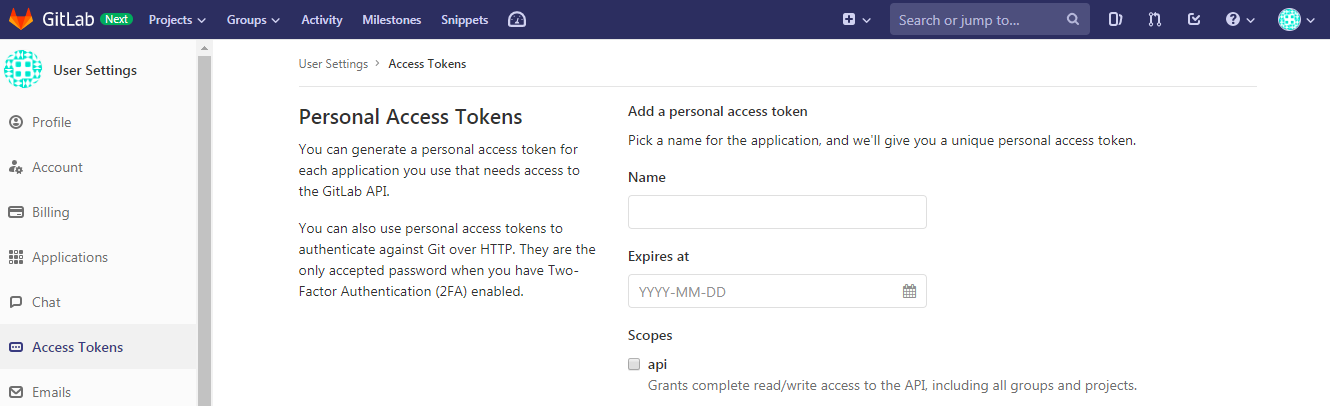Viewport: 1330px width, 406px height.
Task: Go to Activity in top navigation
Action: tap(321, 20)
